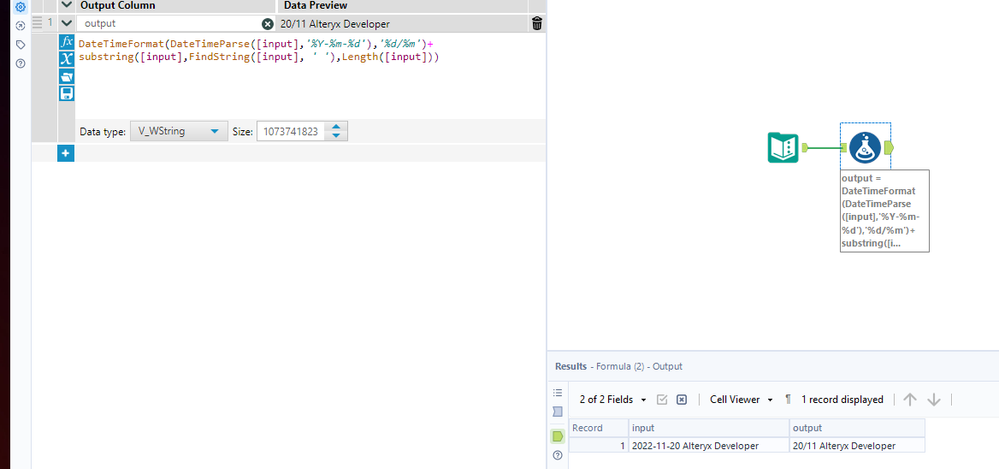Click the Record column header
This screenshot has width=999, height=469.
pos(598,428)
